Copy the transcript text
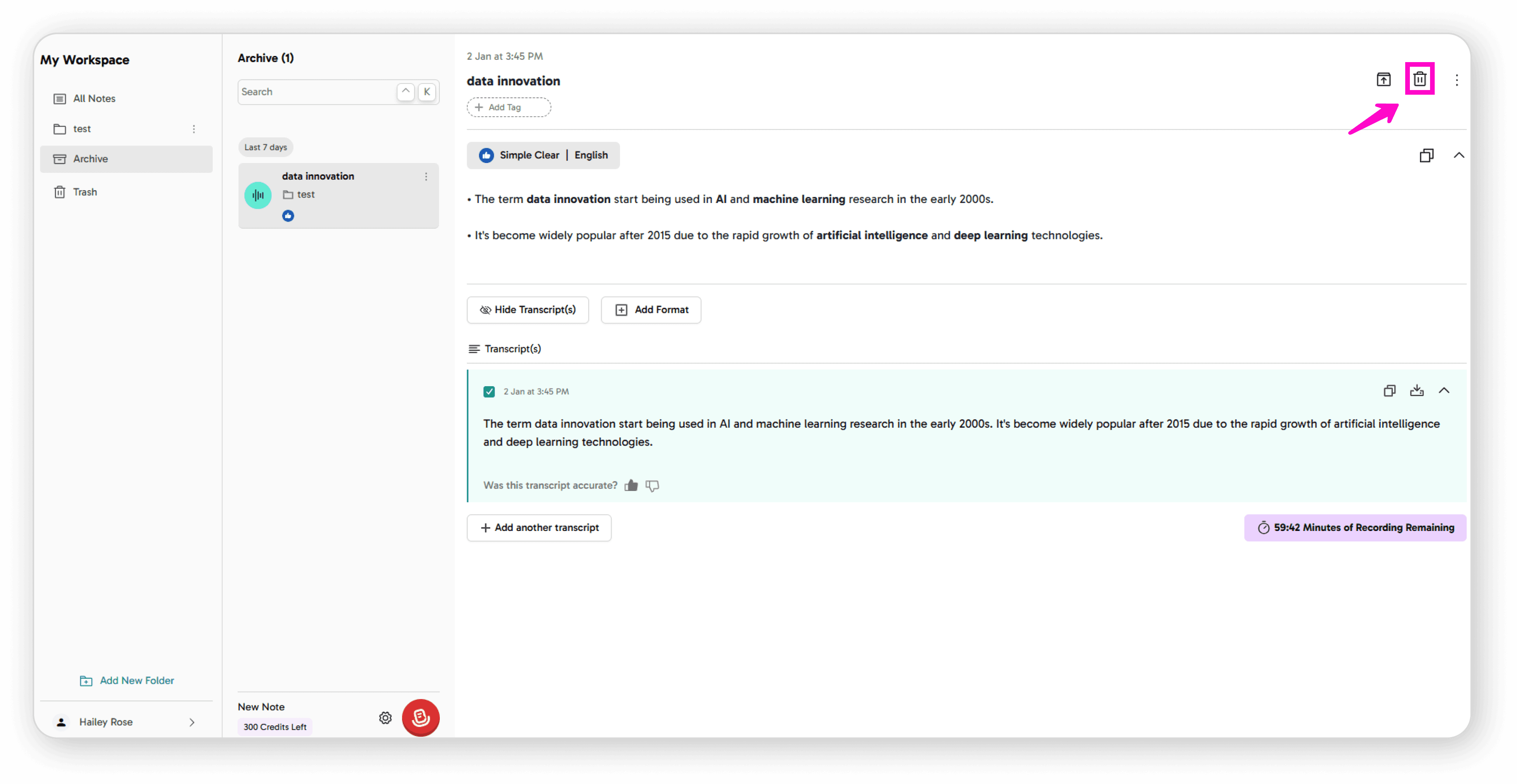 pos(1389,391)
